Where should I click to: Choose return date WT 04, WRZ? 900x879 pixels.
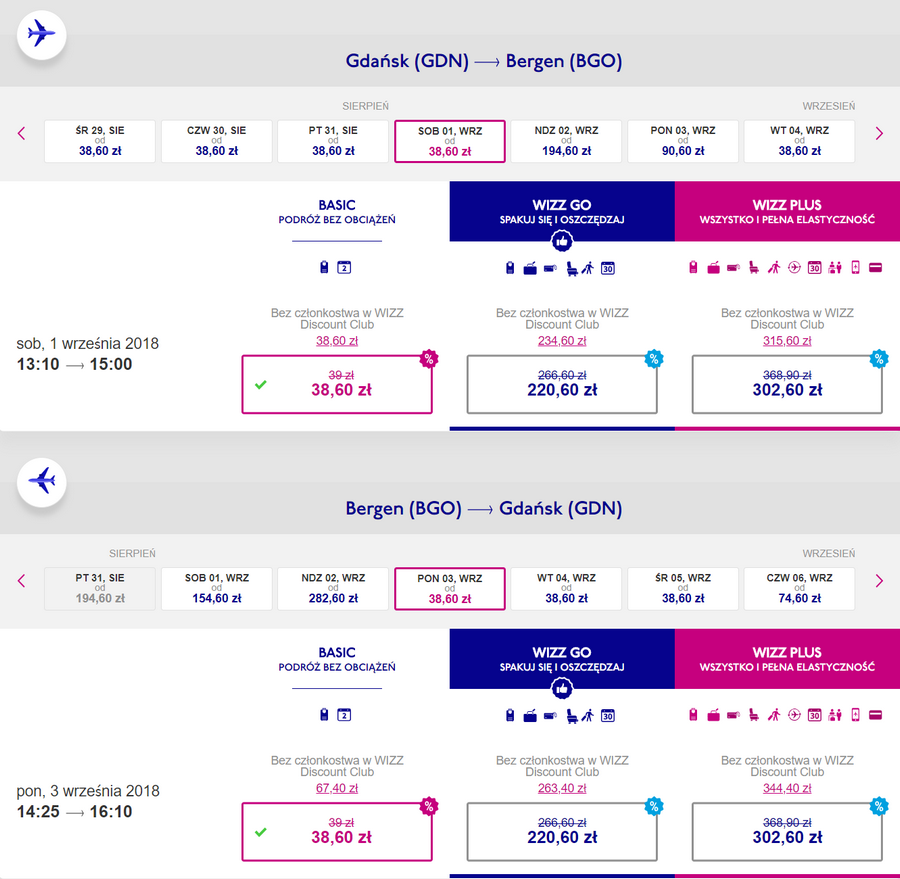(566, 588)
